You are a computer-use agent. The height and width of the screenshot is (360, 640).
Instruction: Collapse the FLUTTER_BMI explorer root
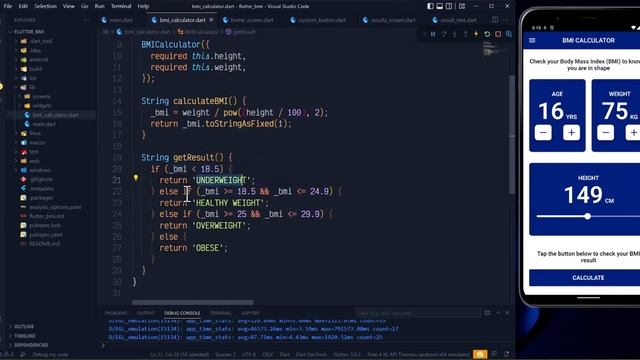point(29,32)
